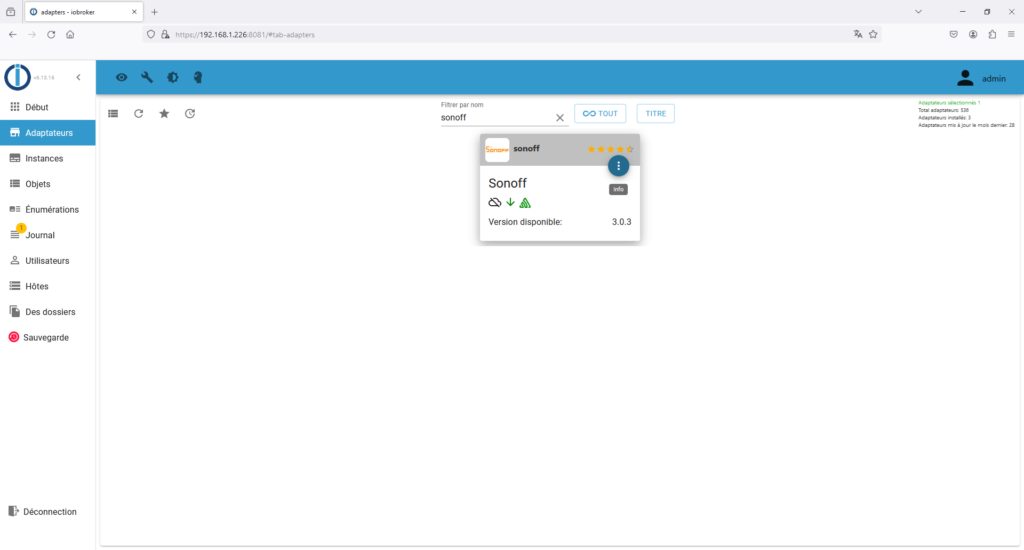Open the Utilisateurs page

pyautogui.click(x=48, y=261)
